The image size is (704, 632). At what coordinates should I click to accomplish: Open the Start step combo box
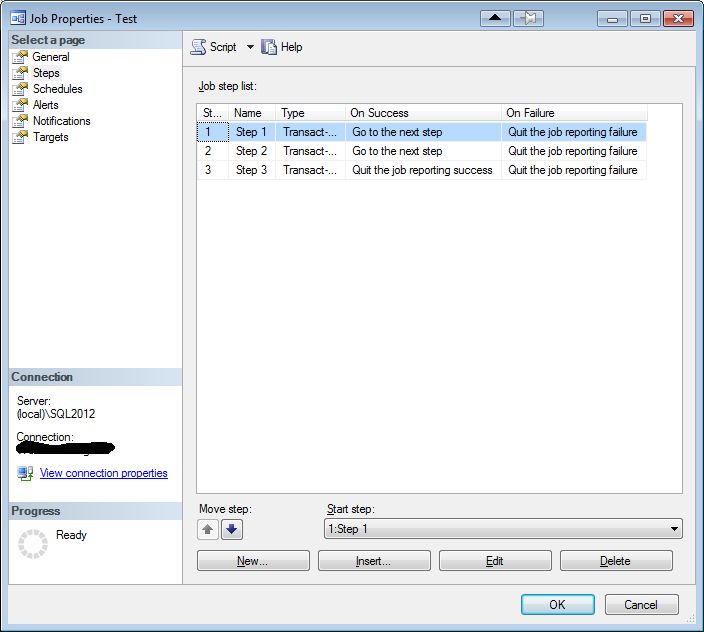click(x=503, y=529)
